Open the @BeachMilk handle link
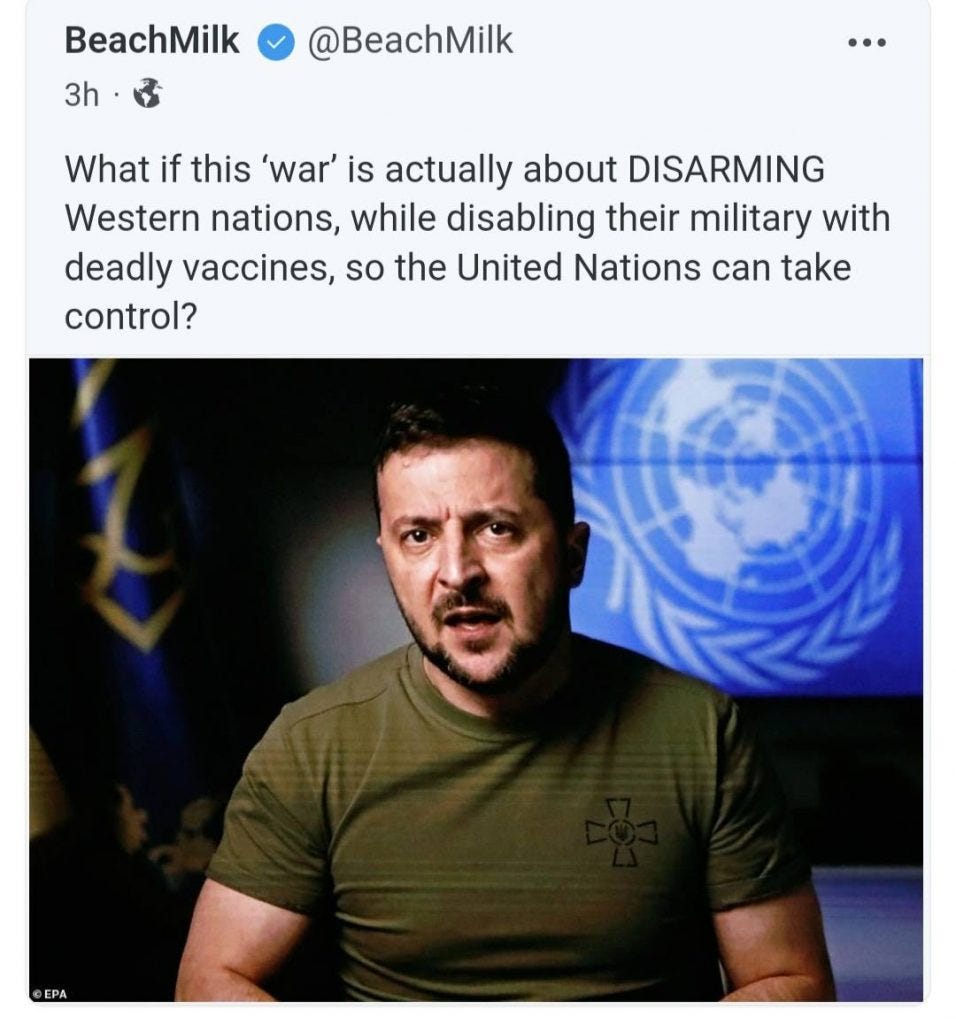 click(409, 40)
